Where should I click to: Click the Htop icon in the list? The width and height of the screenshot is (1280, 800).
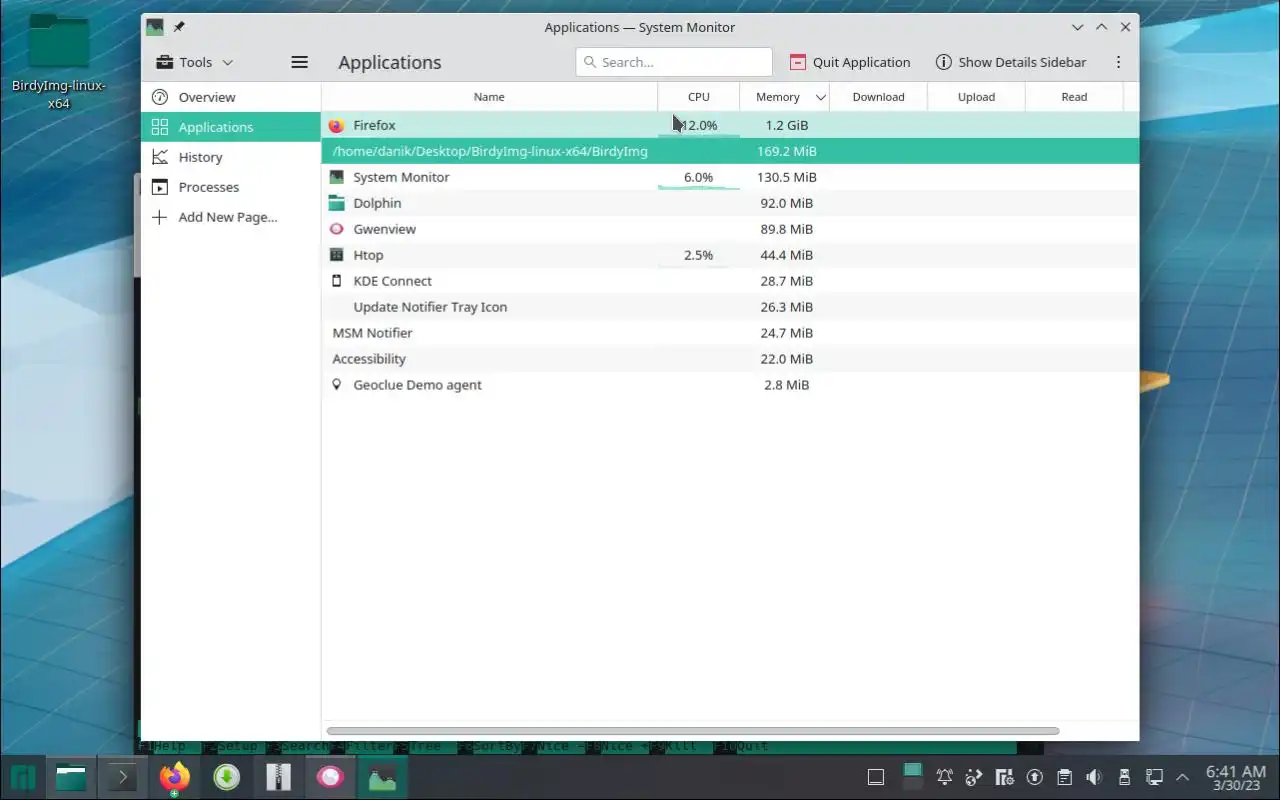pyautogui.click(x=336, y=255)
